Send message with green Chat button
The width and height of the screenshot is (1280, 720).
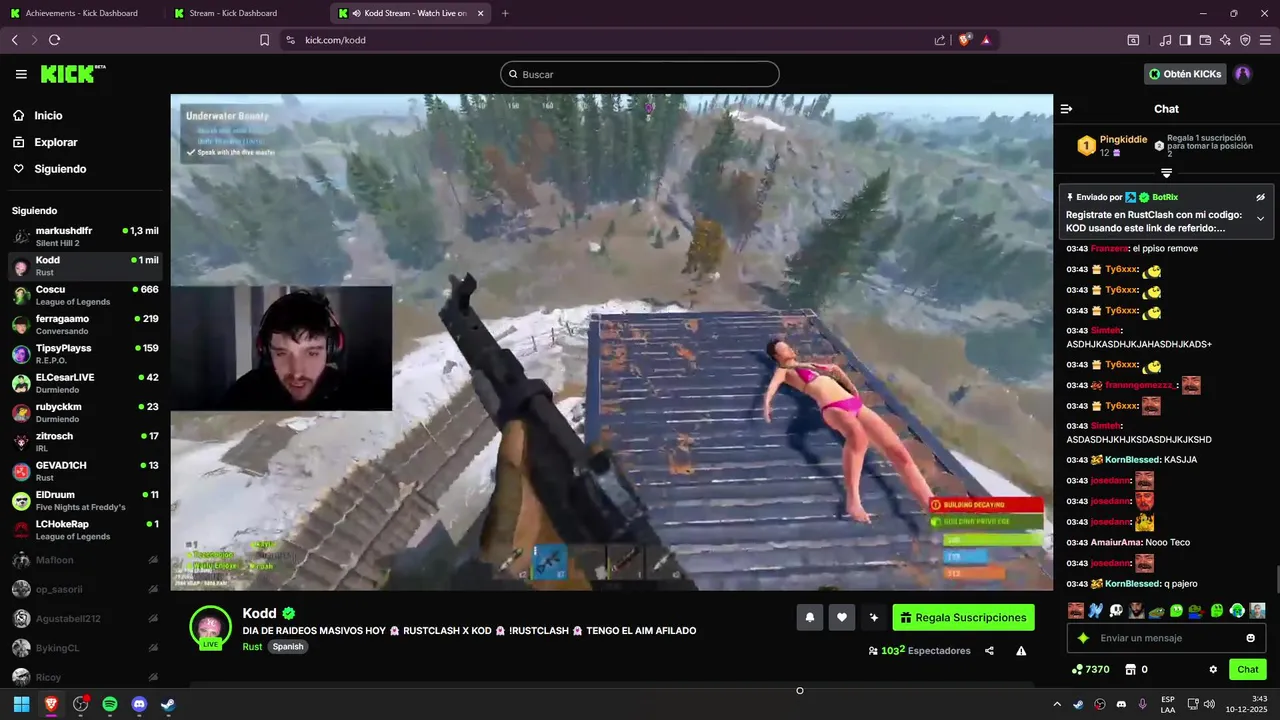pos(1248,669)
